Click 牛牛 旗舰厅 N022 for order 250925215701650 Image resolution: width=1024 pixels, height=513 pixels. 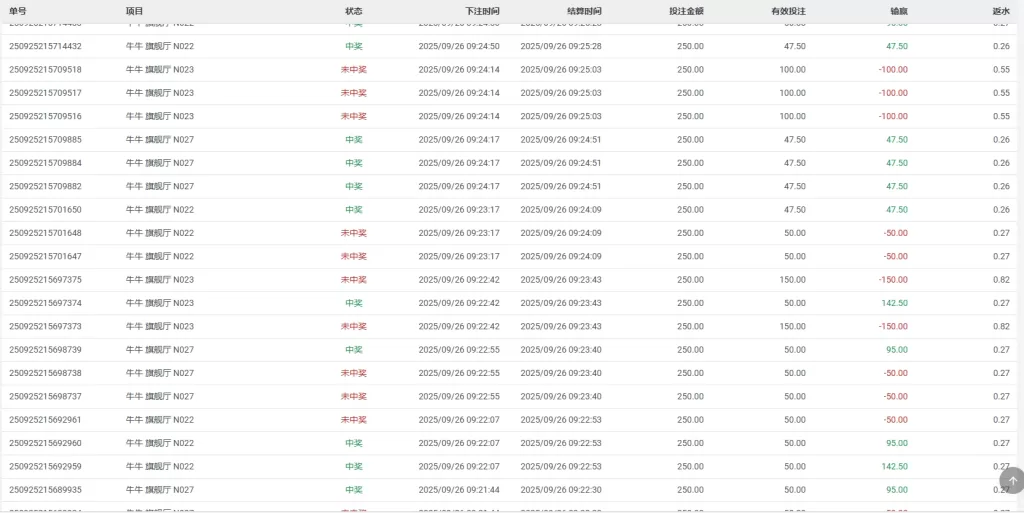tap(159, 210)
